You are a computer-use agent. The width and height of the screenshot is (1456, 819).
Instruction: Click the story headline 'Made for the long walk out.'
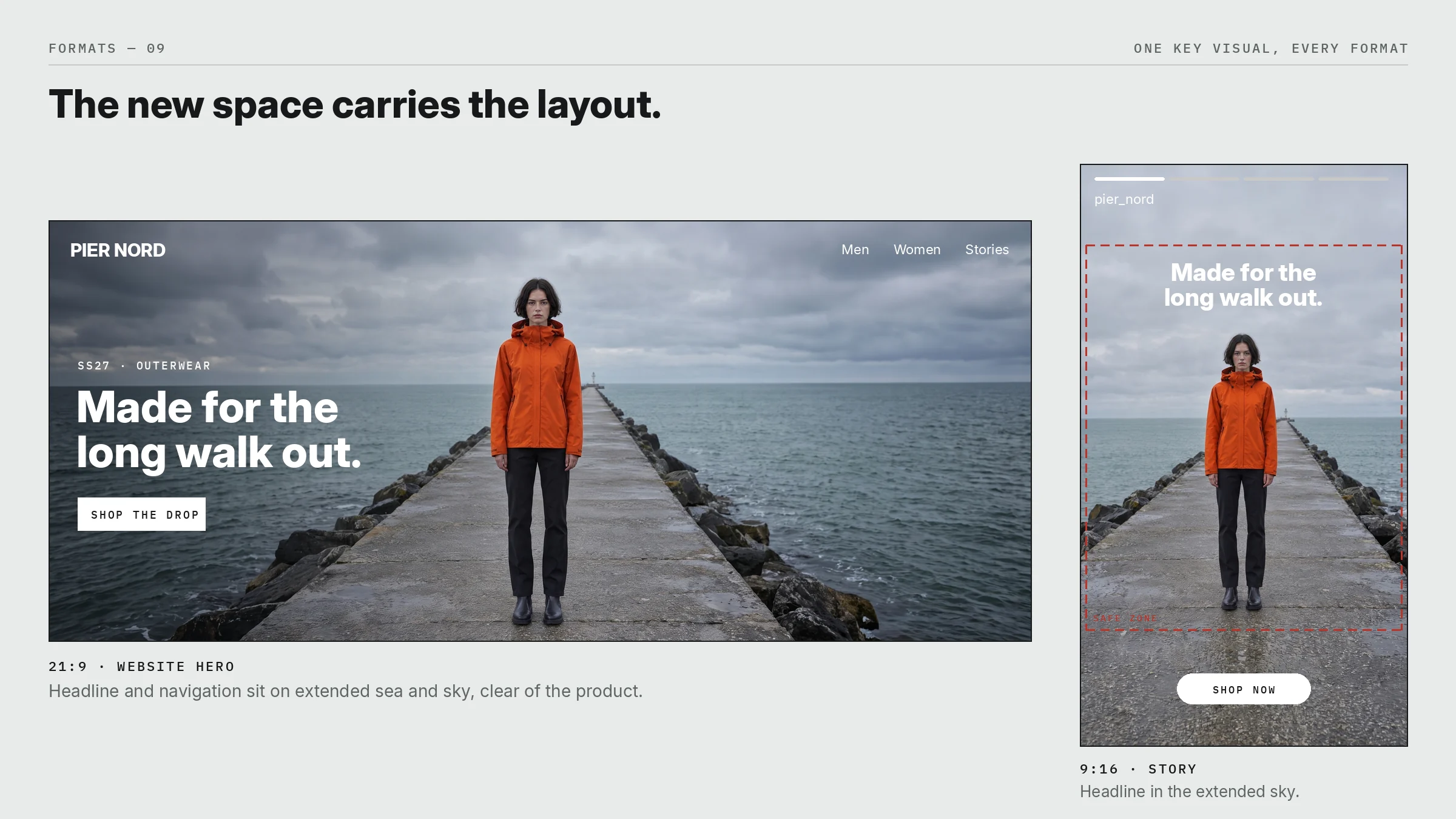(x=1243, y=285)
